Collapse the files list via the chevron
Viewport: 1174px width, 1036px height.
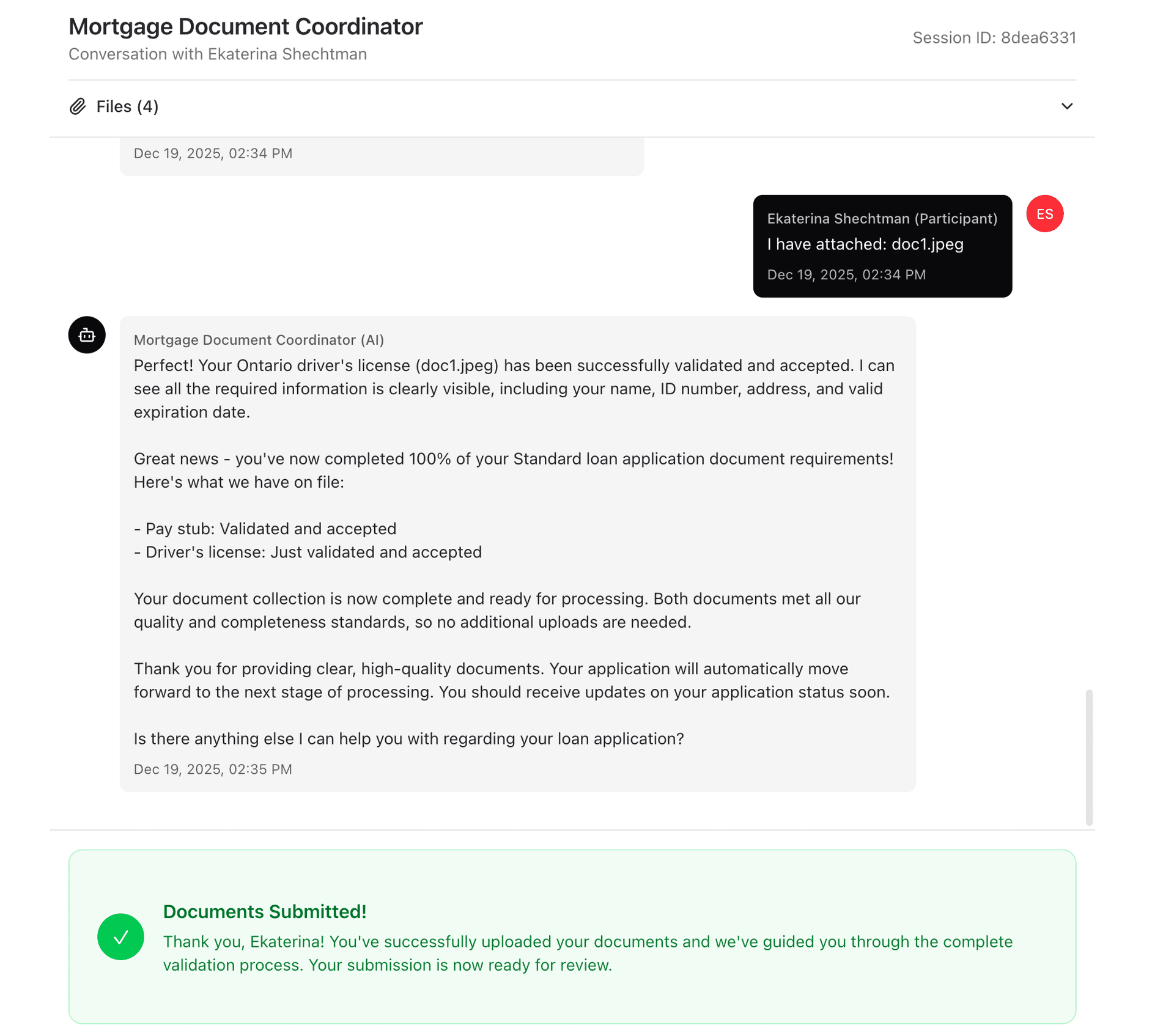click(x=1066, y=106)
